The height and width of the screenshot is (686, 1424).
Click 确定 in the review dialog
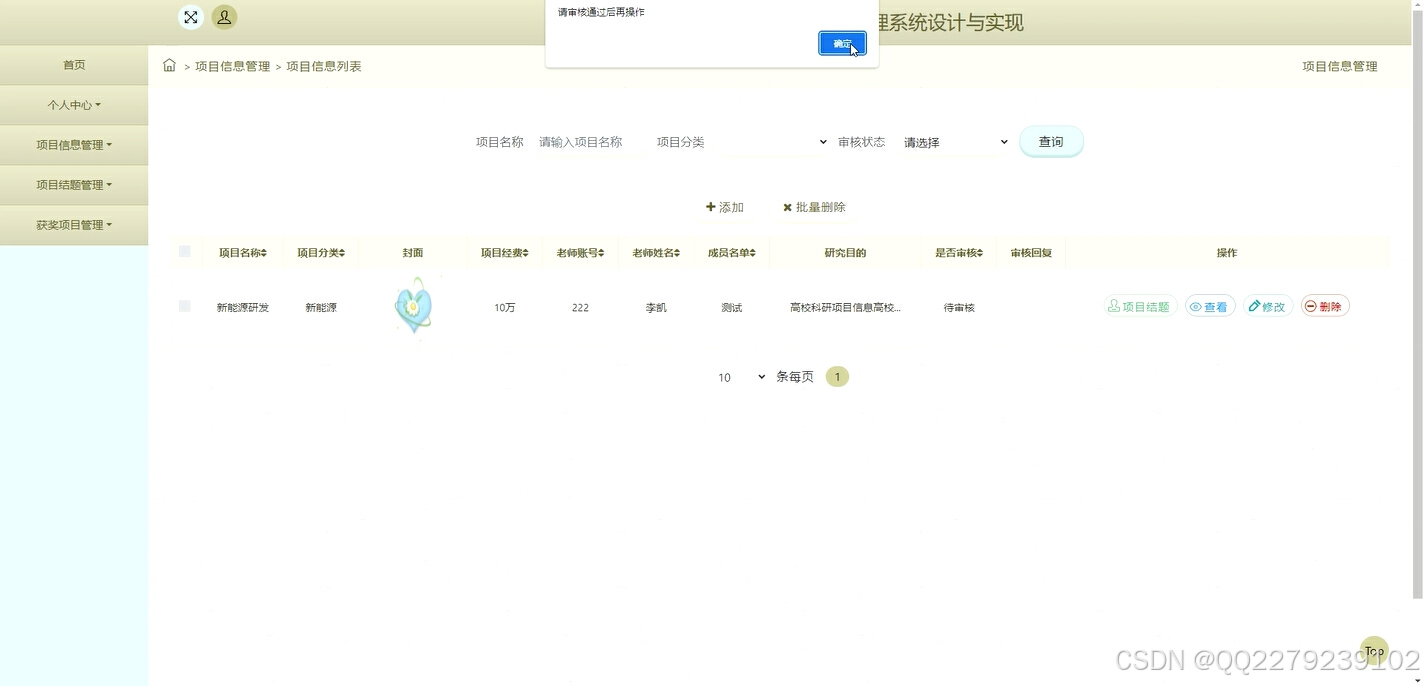[x=841, y=43]
